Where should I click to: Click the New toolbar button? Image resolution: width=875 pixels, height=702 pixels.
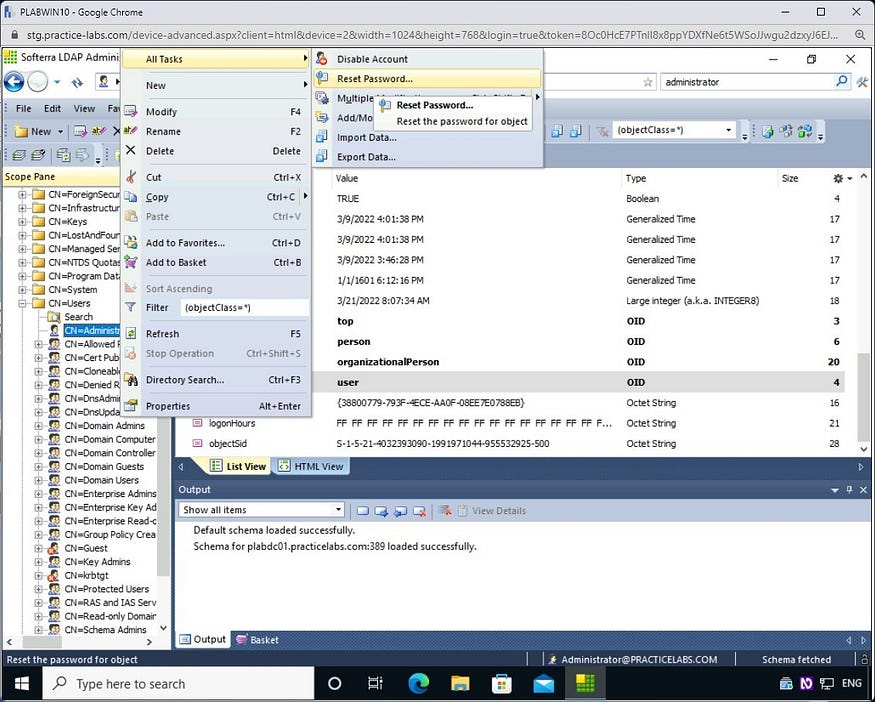point(33,131)
